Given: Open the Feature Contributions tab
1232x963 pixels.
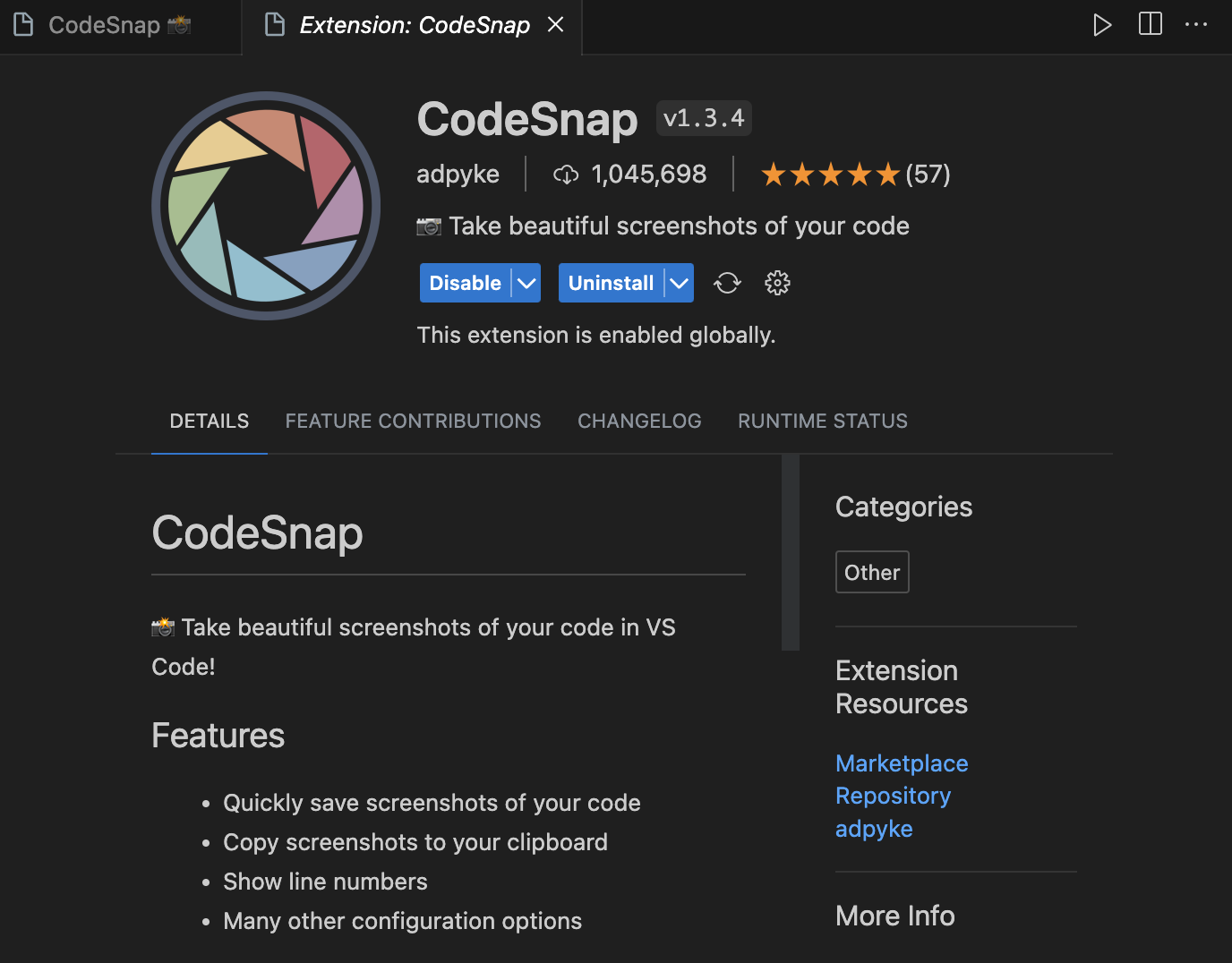Looking at the screenshot, I should pyautogui.click(x=414, y=421).
